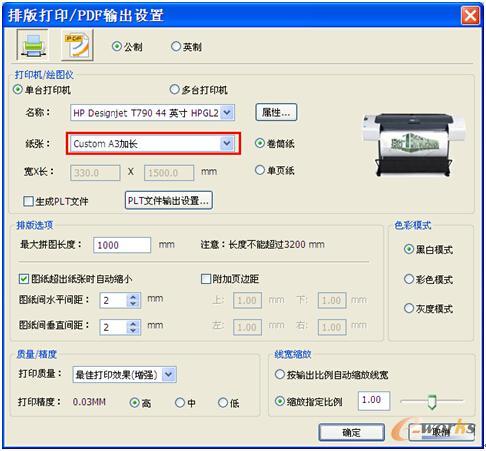Open the Custom A3加长 paper dropdown
Image resolution: width=486 pixels, height=451 pixels.
[227, 144]
